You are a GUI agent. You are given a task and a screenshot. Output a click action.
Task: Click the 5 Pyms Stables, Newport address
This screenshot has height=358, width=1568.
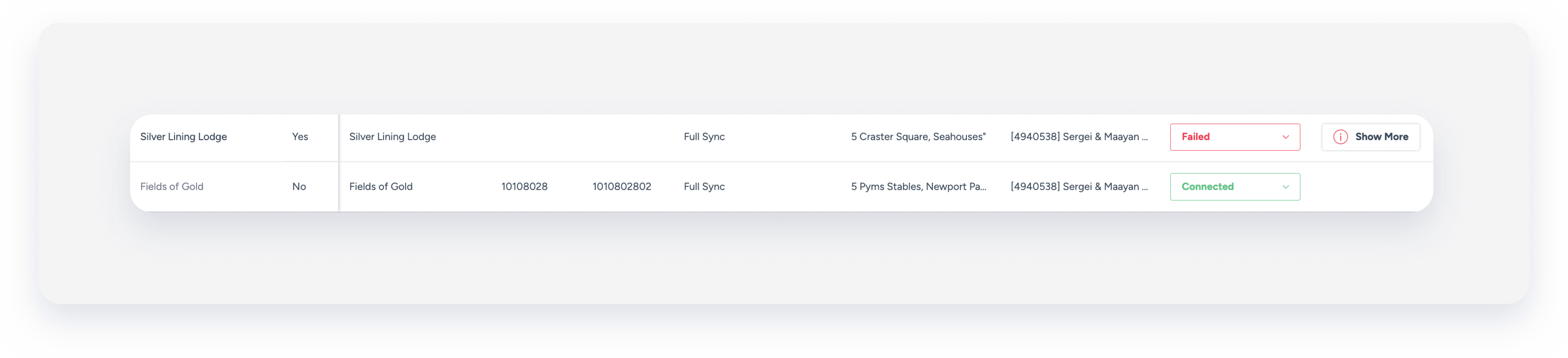[x=918, y=186]
